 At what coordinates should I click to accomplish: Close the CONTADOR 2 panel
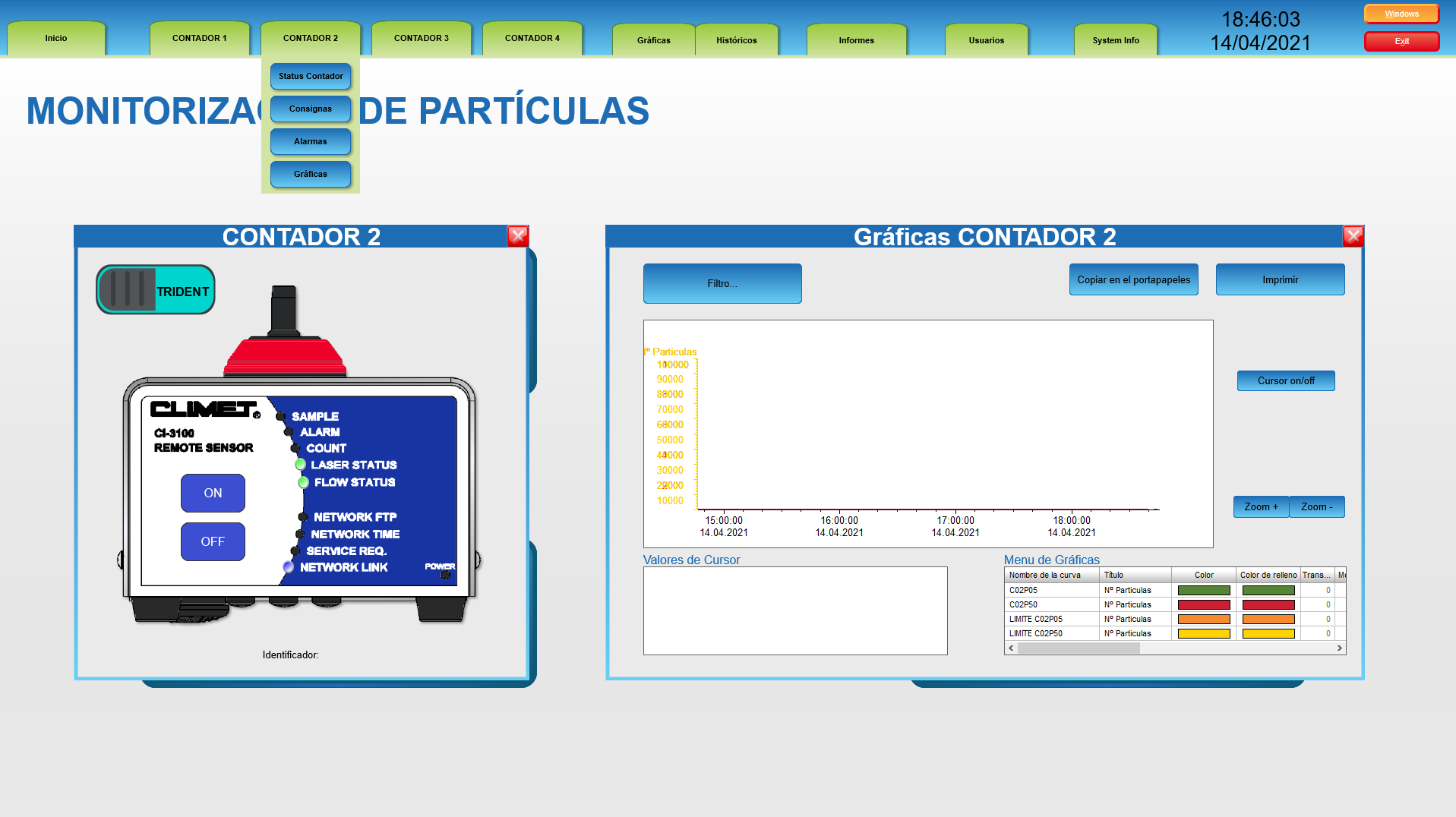pos(518,236)
